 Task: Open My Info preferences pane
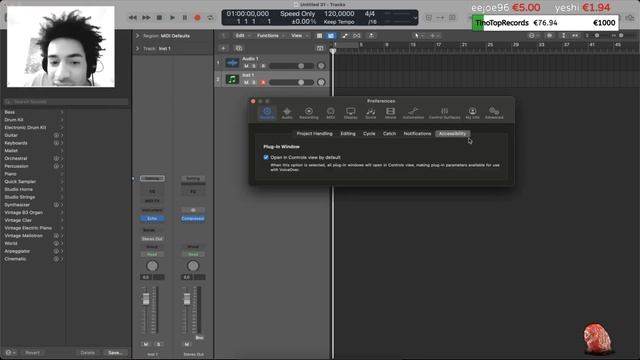click(x=472, y=113)
